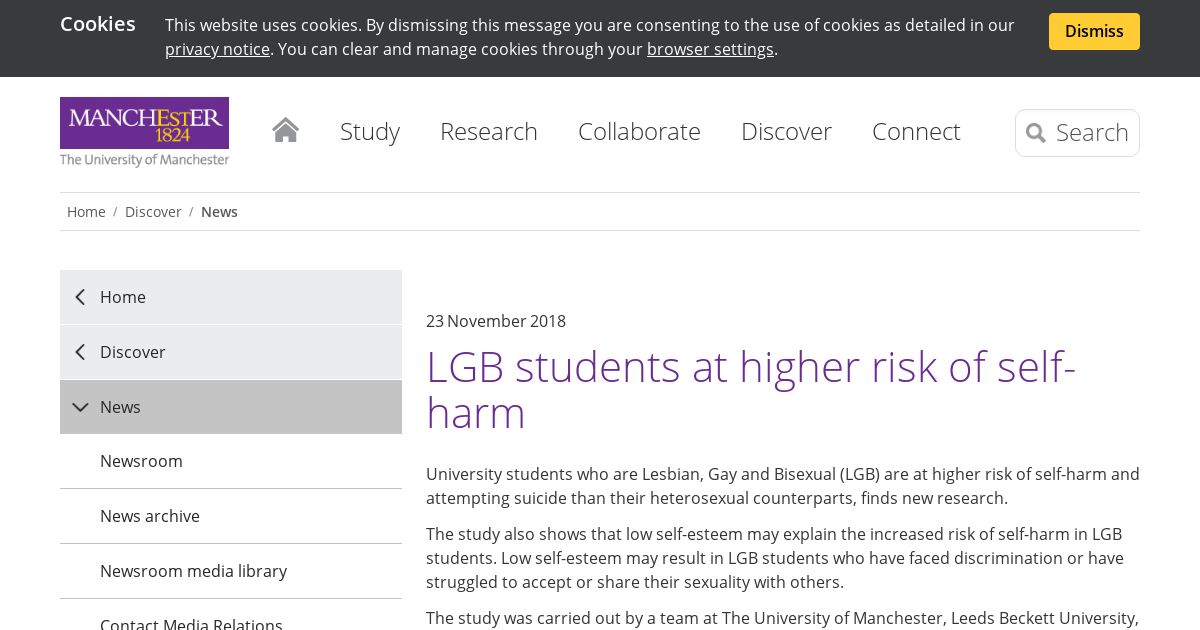1200x630 pixels.
Task: Go to News archive in sidebar
Action: [x=150, y=516]
